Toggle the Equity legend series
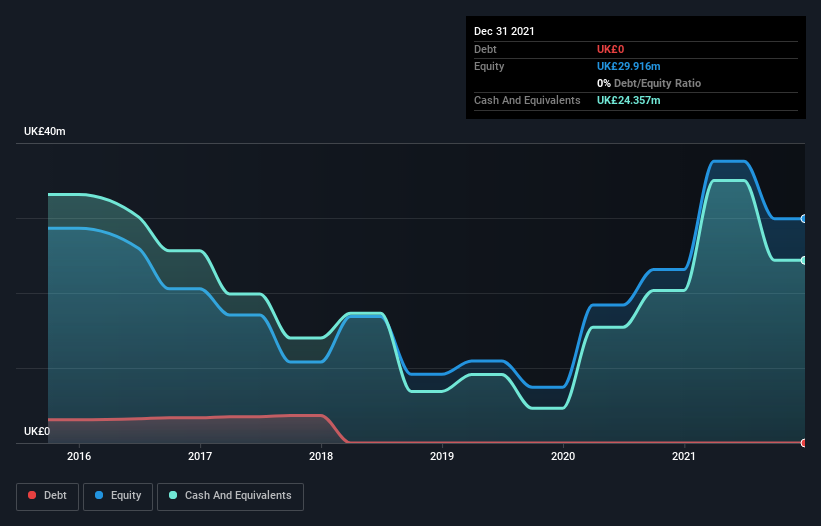The width and height of the screenshot is (821, 526). point(118,496)
